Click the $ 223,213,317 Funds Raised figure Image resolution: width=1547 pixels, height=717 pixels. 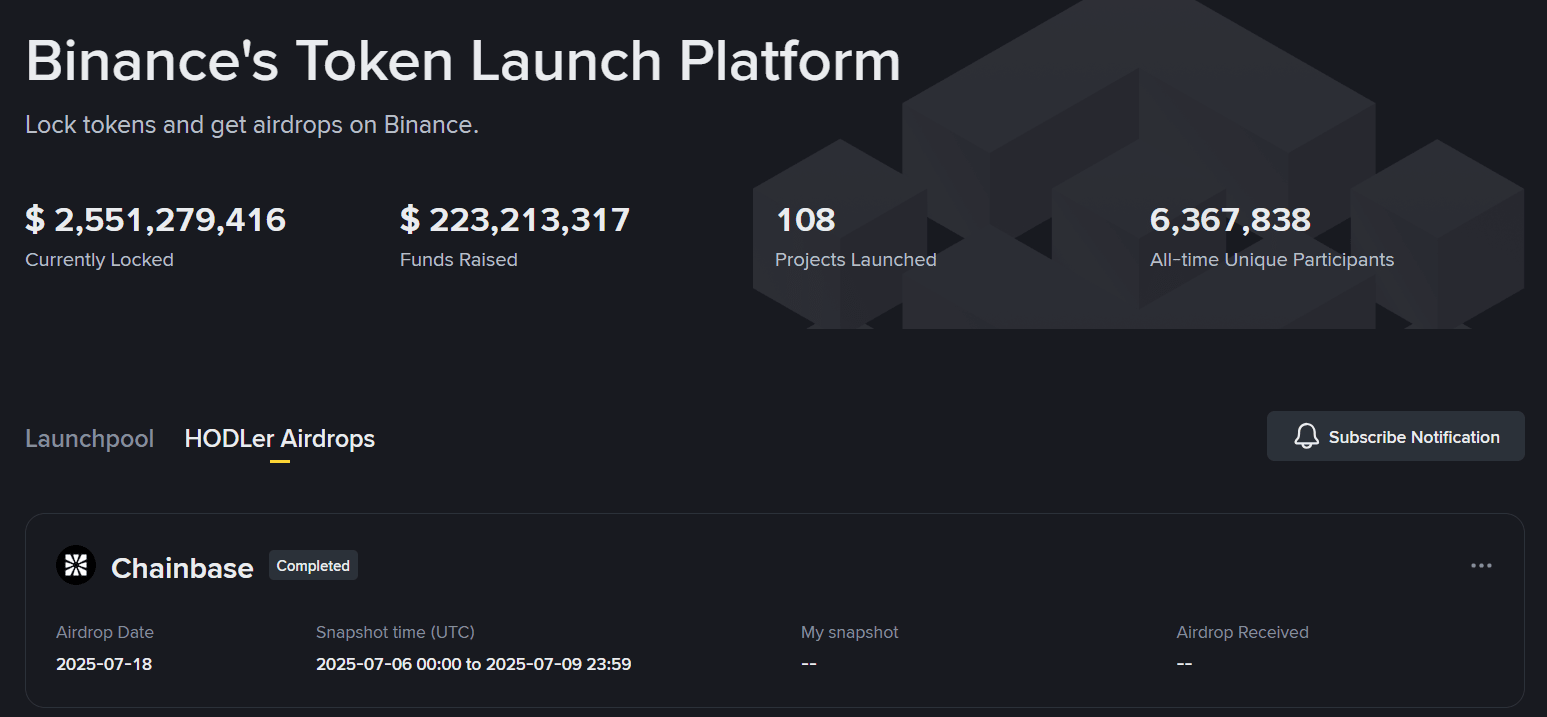click(515, 219)
